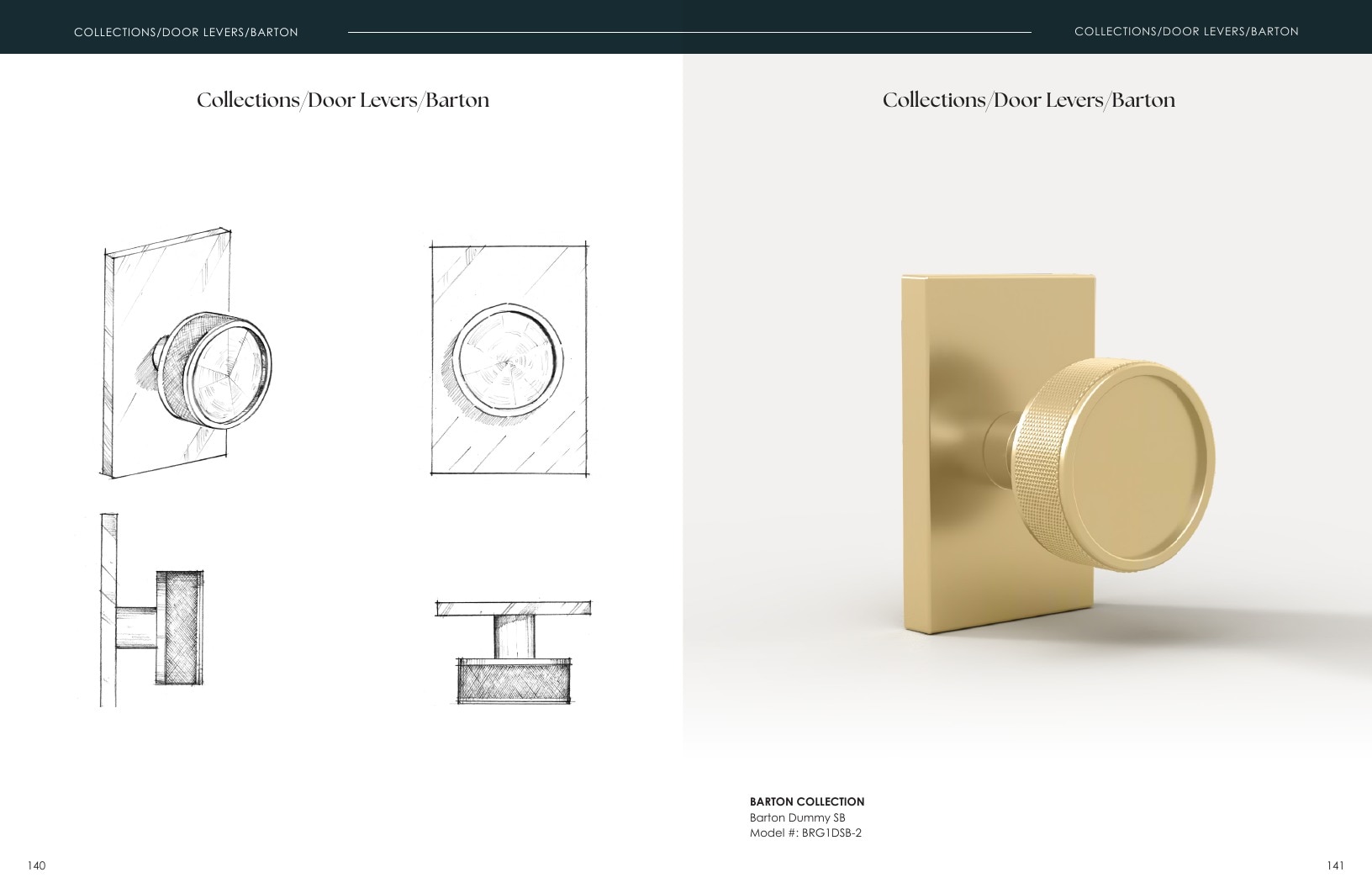The width and height of the screenshot is (1372, 888).
Task: Click page number 141
Action: 1335,865
